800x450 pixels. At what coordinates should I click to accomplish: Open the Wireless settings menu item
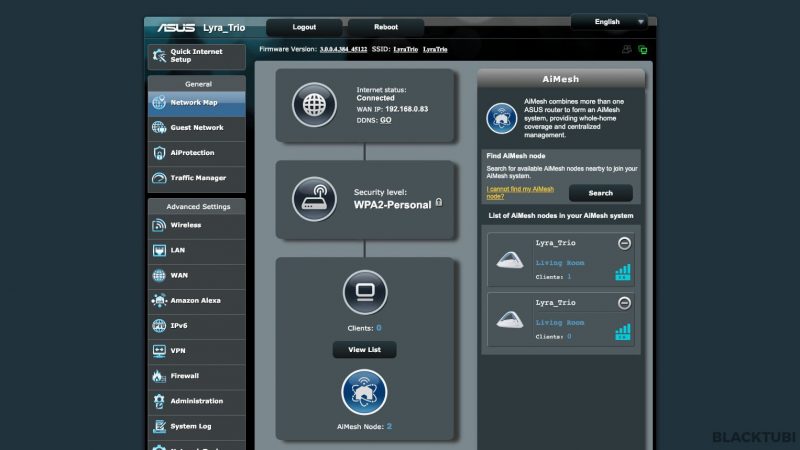coord(196,225)
